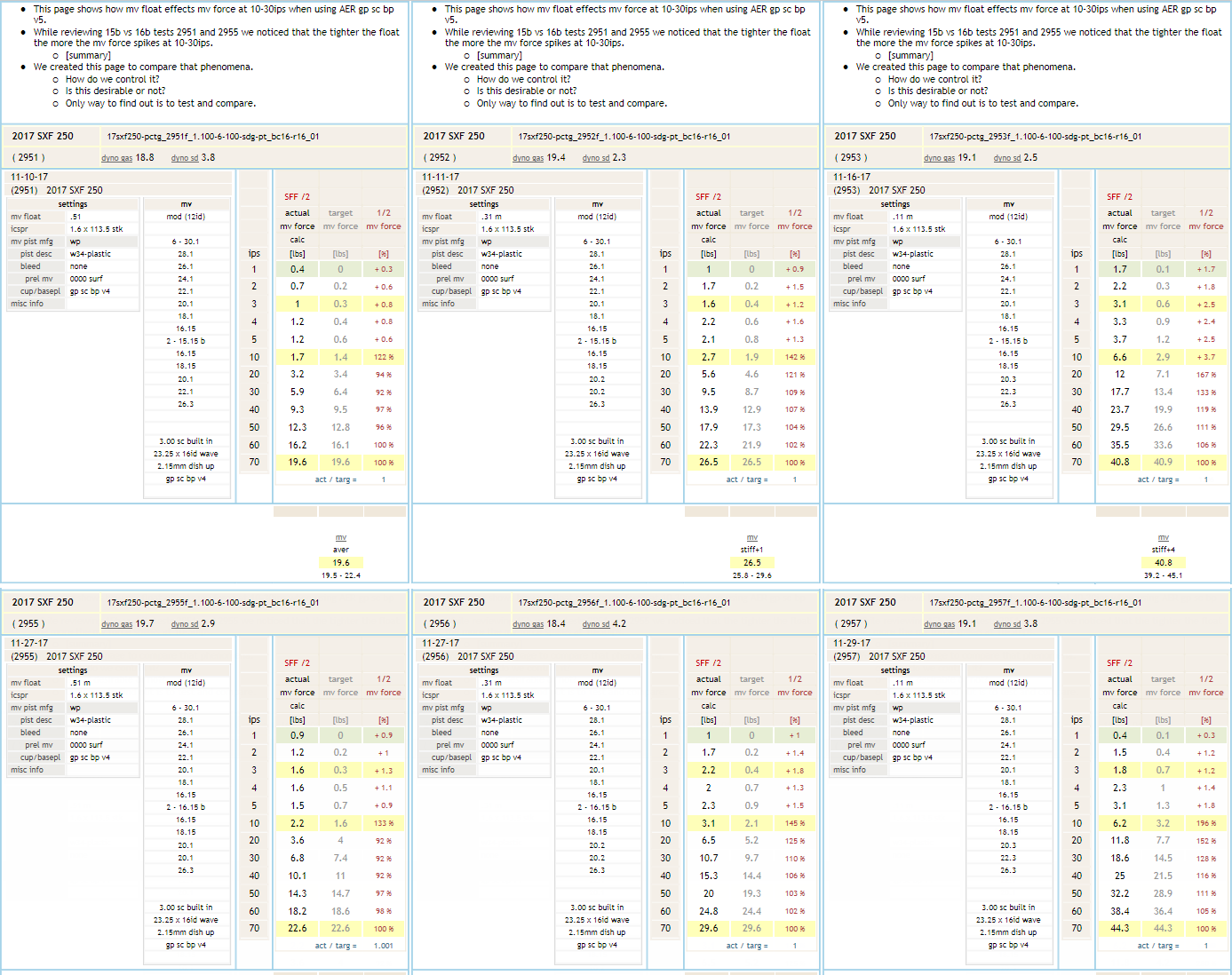Select the 11-29-17 date cell

[852, 643]
